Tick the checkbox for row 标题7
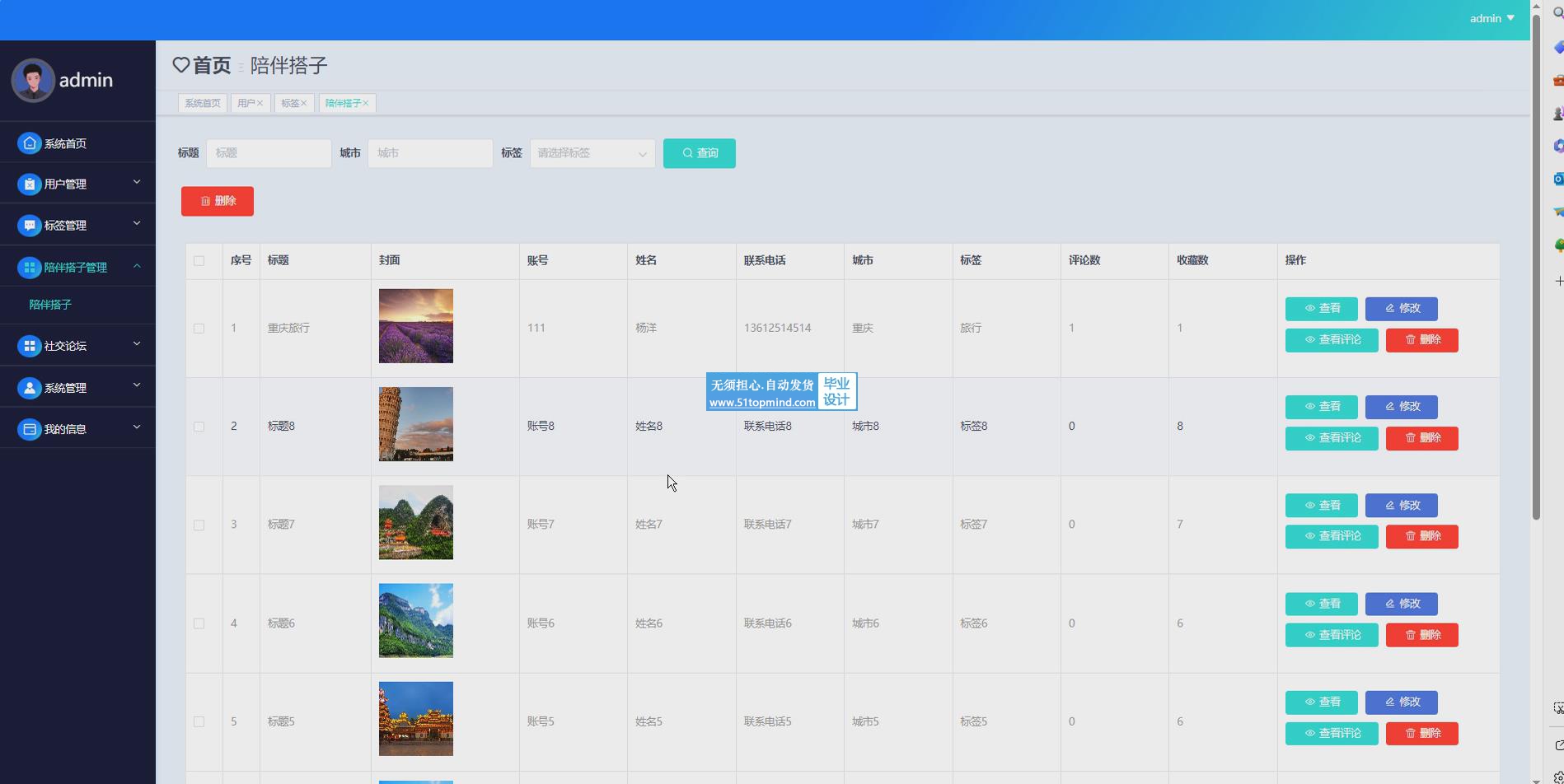 [199, 525]
